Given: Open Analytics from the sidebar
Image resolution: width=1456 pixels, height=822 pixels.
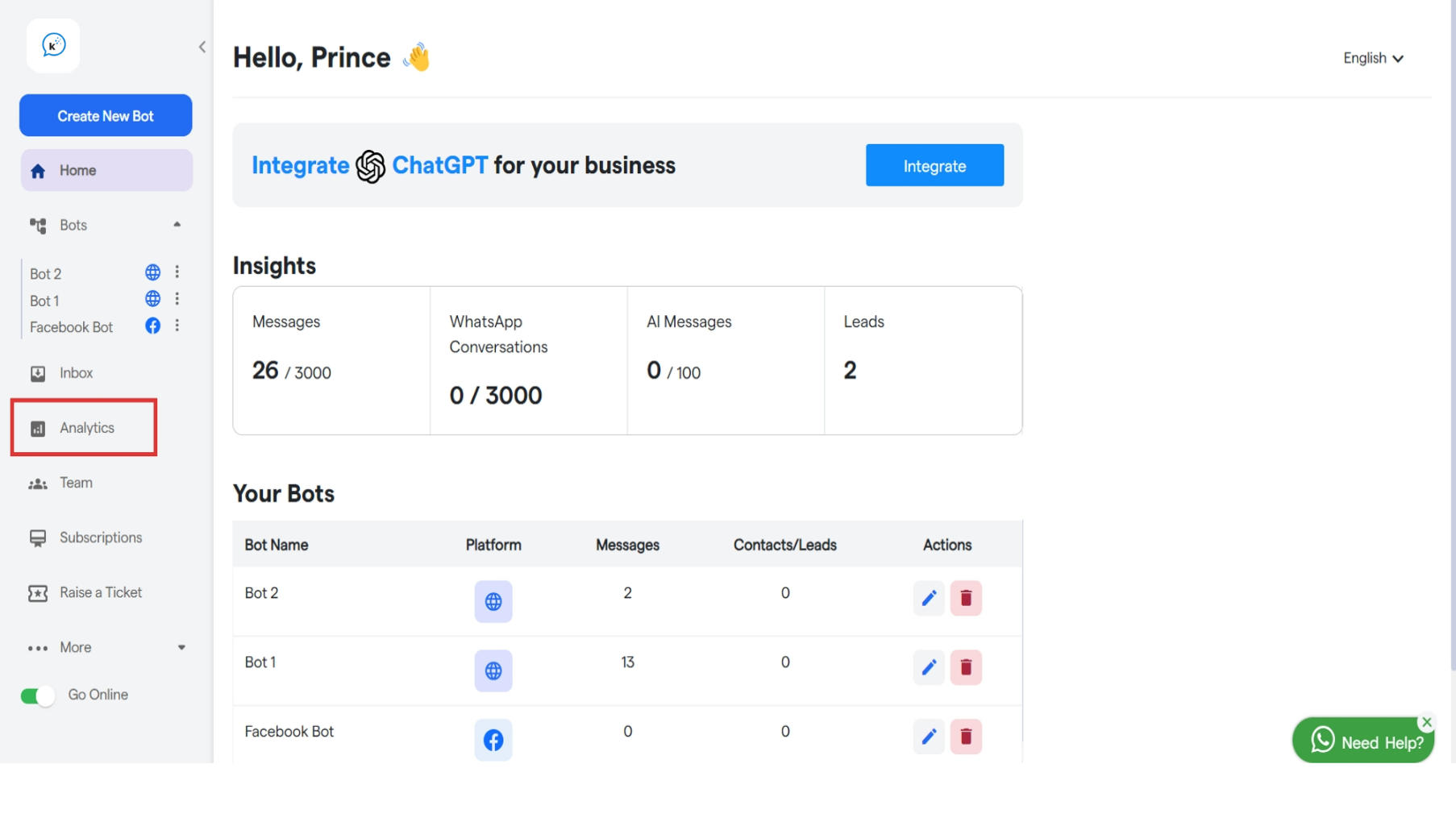Looking at the screenshot, I should pyautogui.click(x=86, y=428).
